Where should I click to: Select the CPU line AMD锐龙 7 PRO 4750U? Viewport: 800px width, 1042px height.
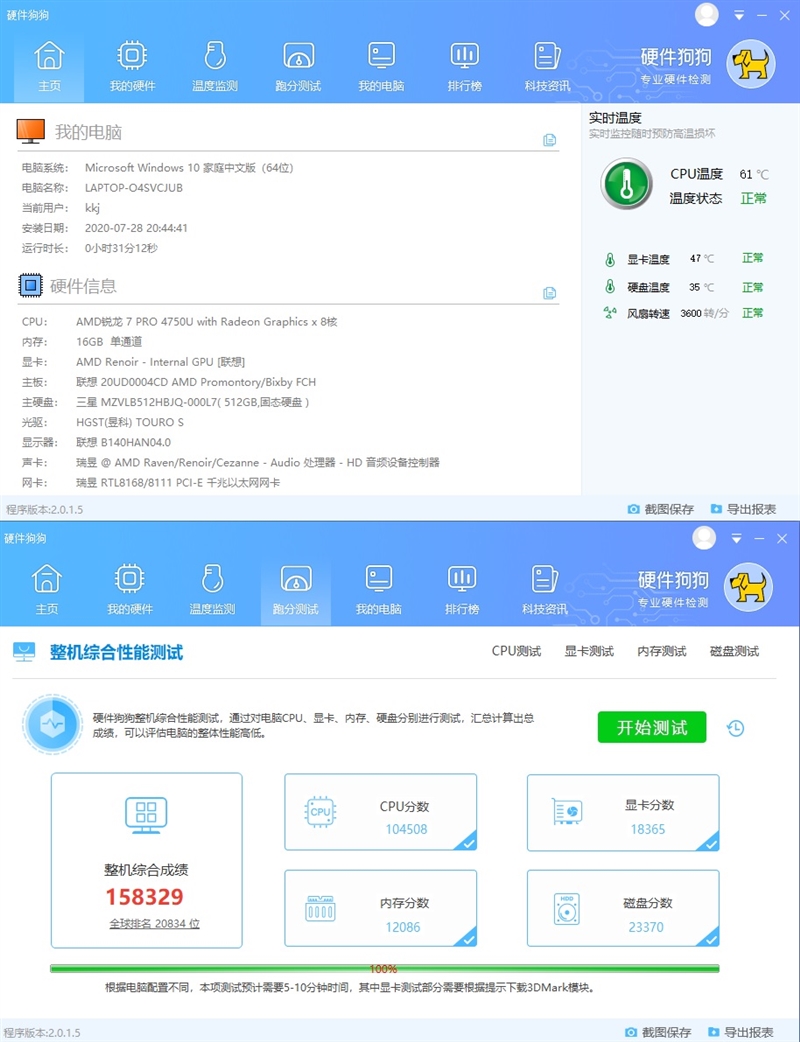(x=207, y=322)
